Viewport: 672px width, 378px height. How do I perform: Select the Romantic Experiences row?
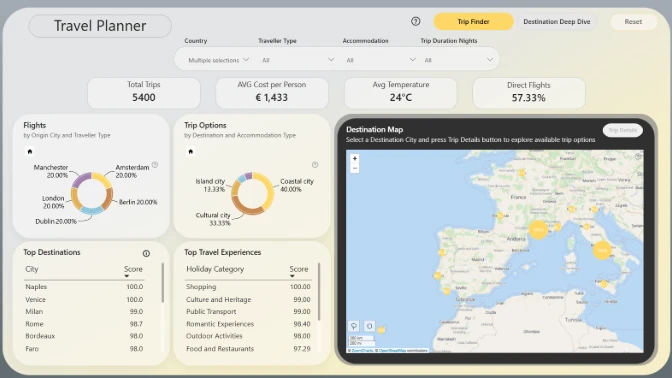click(248, 324)
